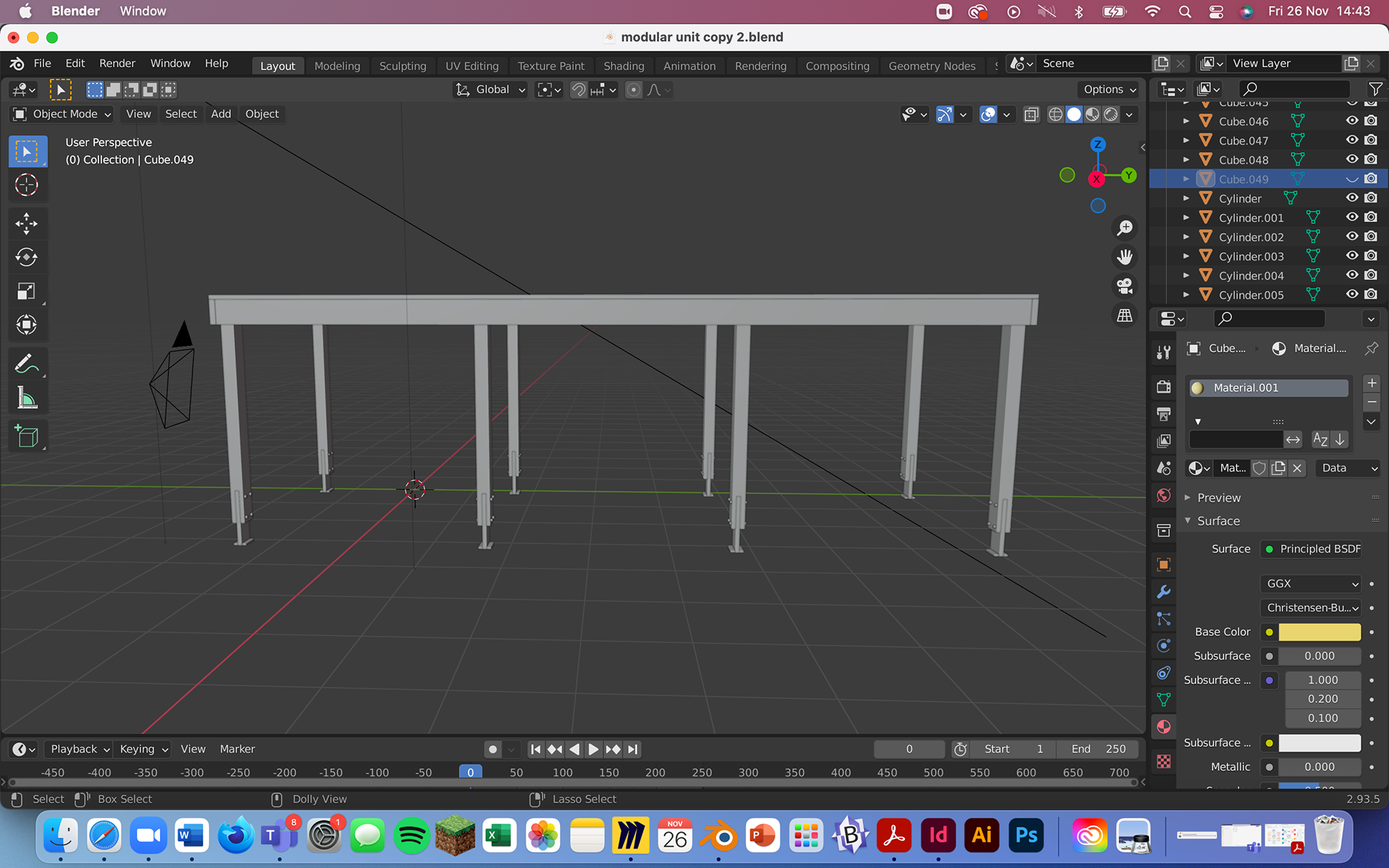The height and width of the screenshot is (868, 1389).
Task: Click the yellow Base Color swatch
Action: point(1319,632)
